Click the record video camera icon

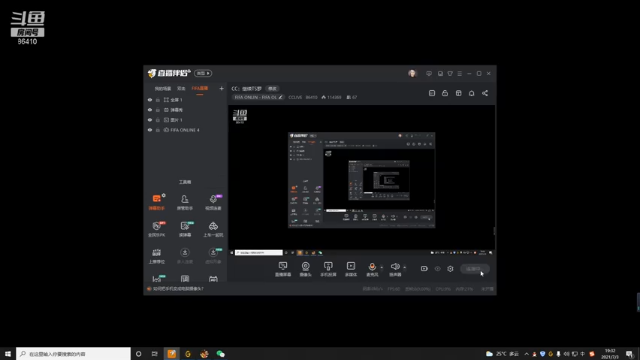[424, 269]
